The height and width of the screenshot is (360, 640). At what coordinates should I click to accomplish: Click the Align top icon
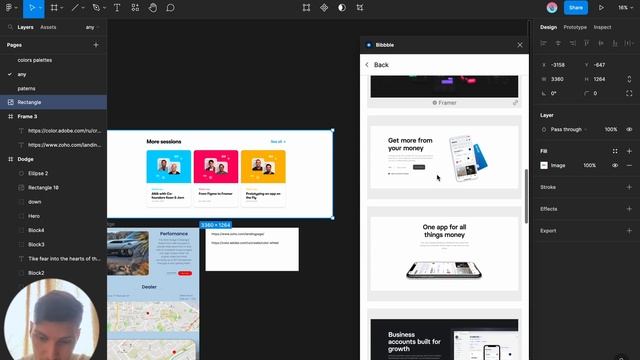[x=587, y=43]
